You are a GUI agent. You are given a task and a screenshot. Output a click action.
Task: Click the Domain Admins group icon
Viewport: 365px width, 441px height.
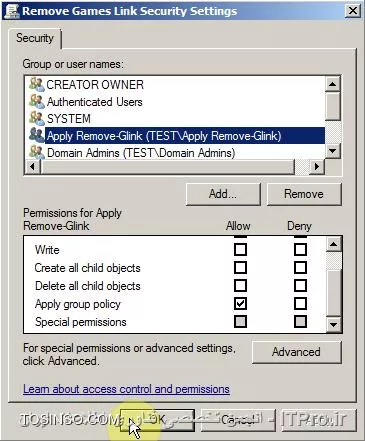point(36,152)
